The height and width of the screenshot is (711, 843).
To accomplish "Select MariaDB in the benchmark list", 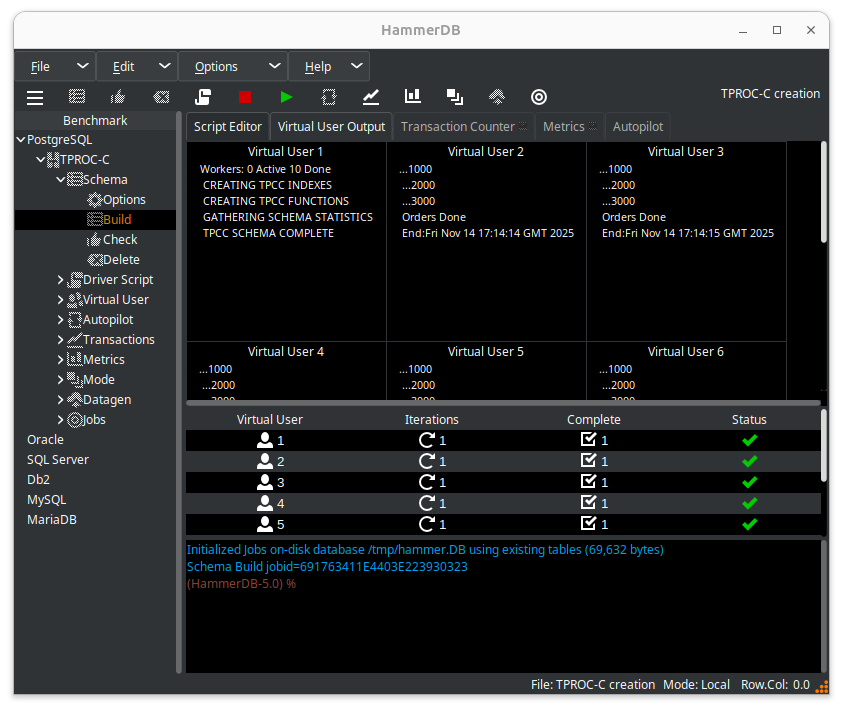I will tap(51, 520).
